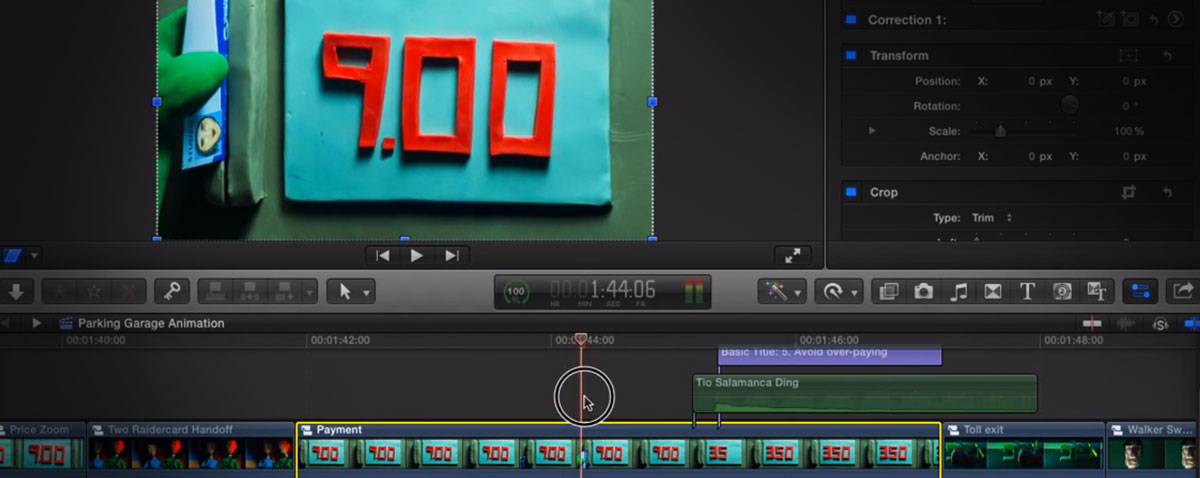Go to next edit in viewer
1200x478 pixels.
click(452, 256)
